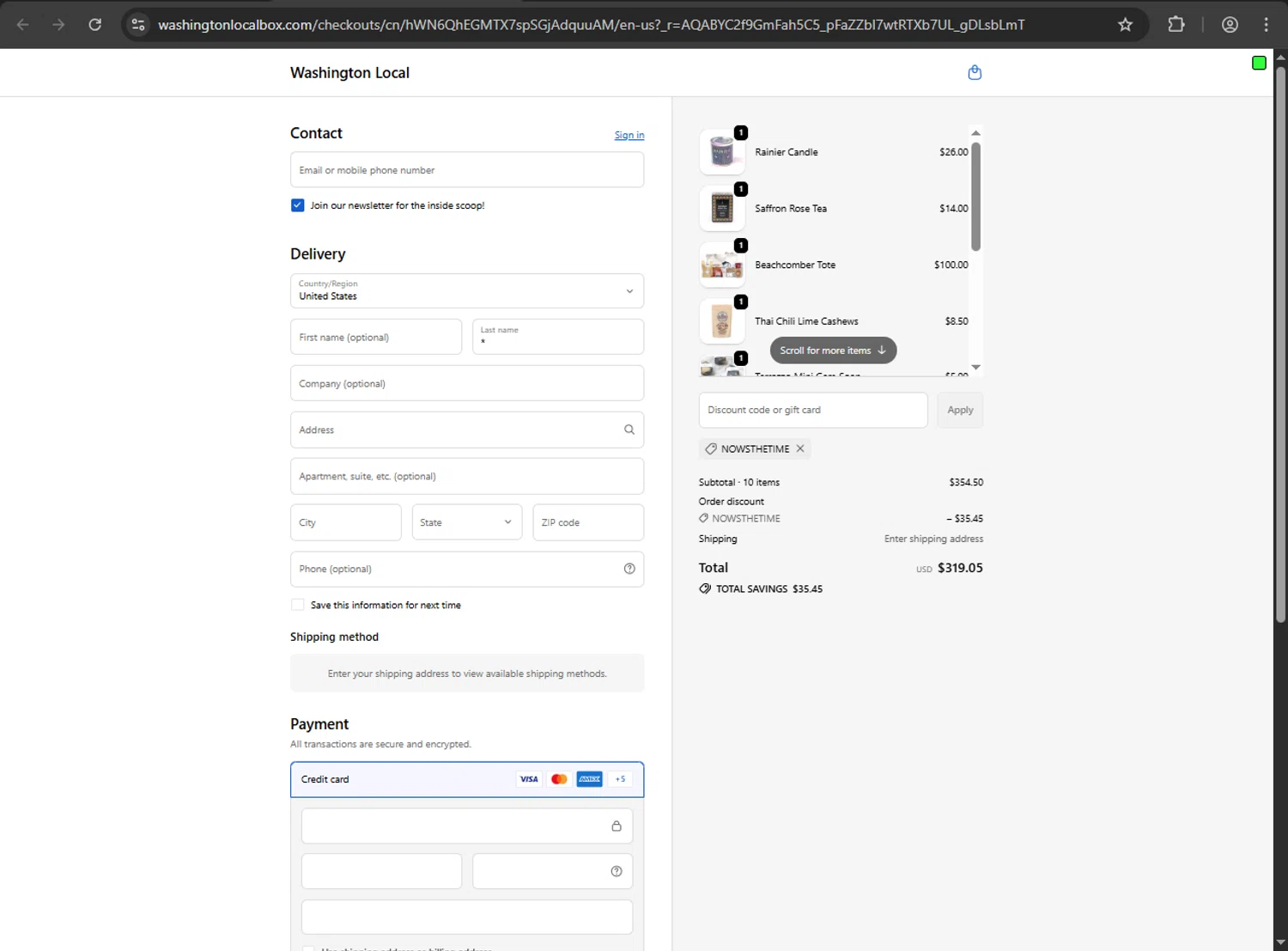Remove the NOWSTHETIME discount code
This screenshot has width=1288, height=951.
800,448
